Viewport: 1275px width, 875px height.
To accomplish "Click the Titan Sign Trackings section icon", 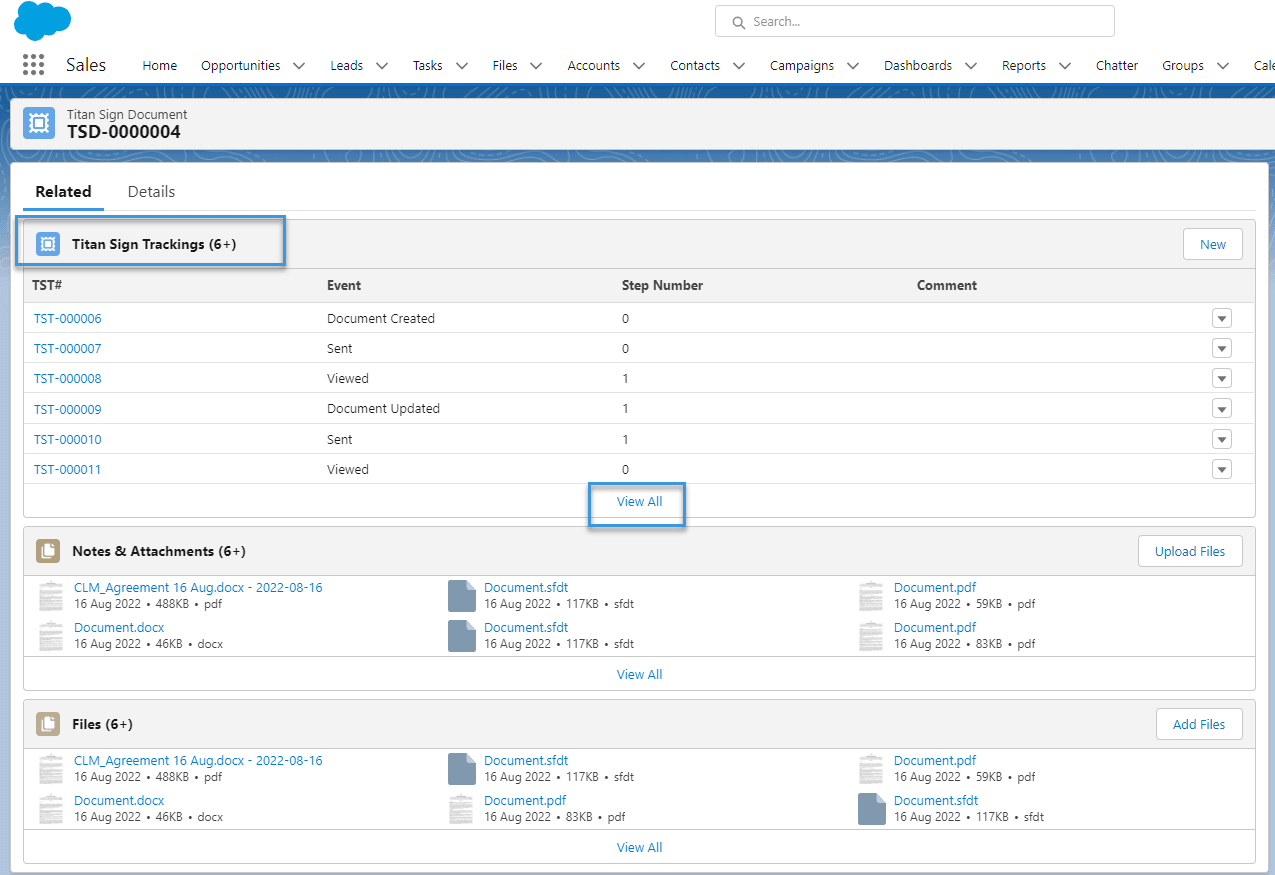I will 47,244.
